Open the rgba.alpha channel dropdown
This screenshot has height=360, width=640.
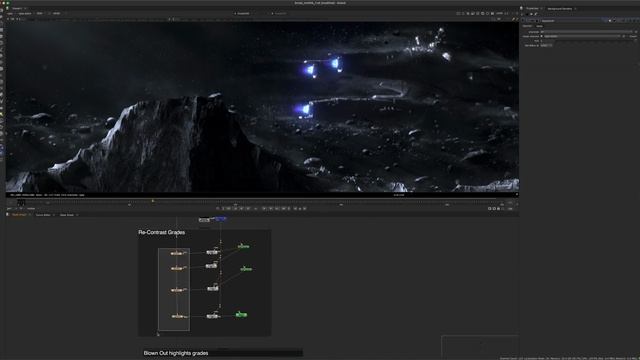tap(26, 13)
